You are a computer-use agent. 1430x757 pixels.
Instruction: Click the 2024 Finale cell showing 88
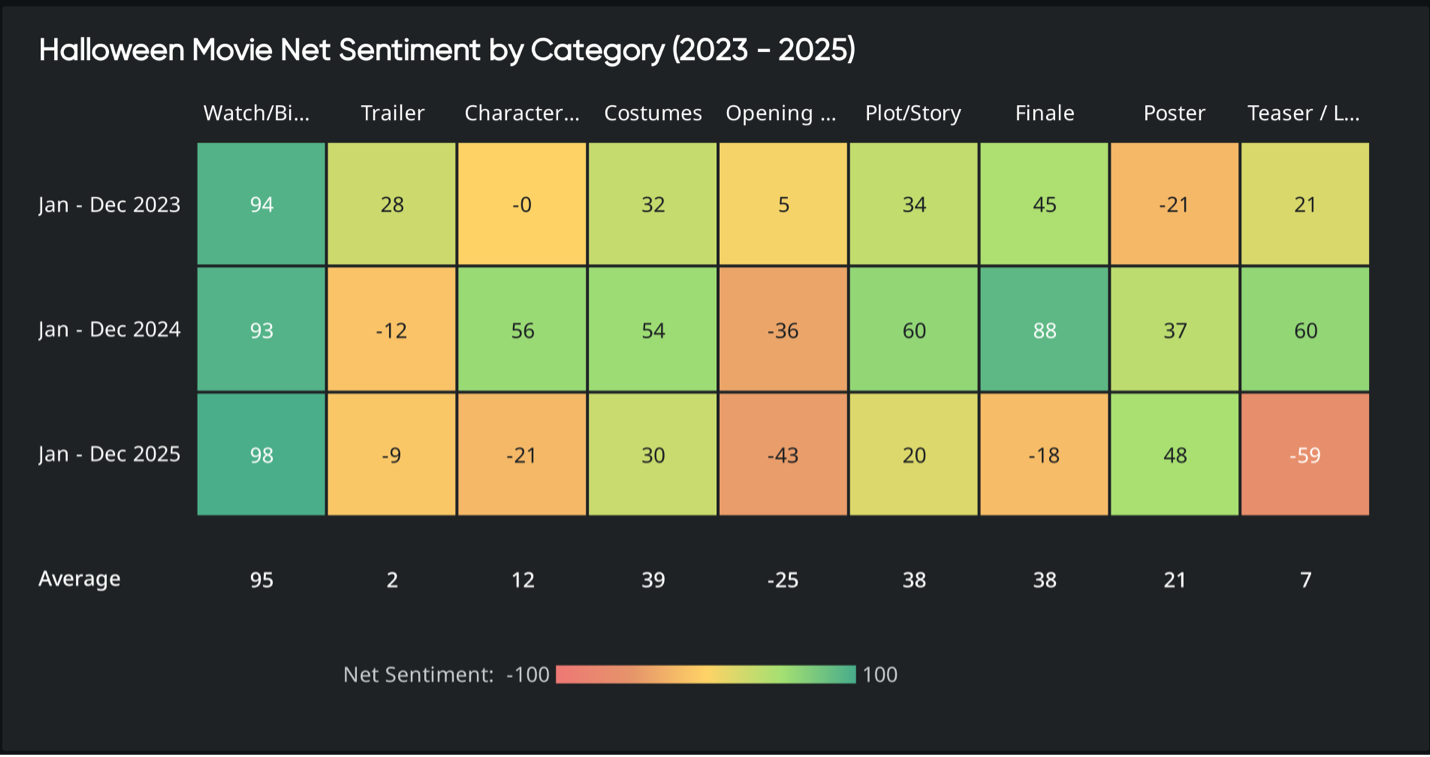[1044, 330]
